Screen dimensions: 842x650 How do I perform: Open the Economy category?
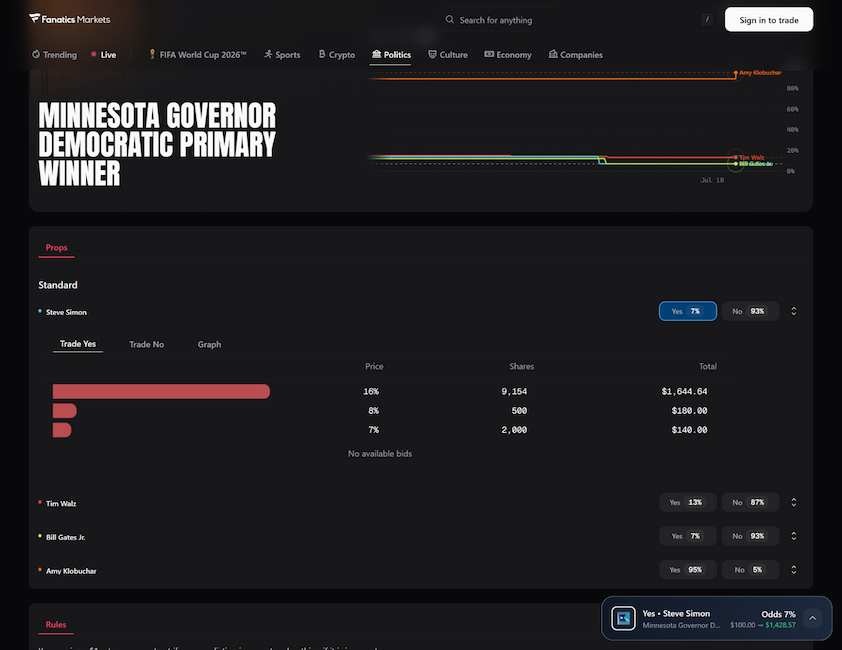click(508, 54)
